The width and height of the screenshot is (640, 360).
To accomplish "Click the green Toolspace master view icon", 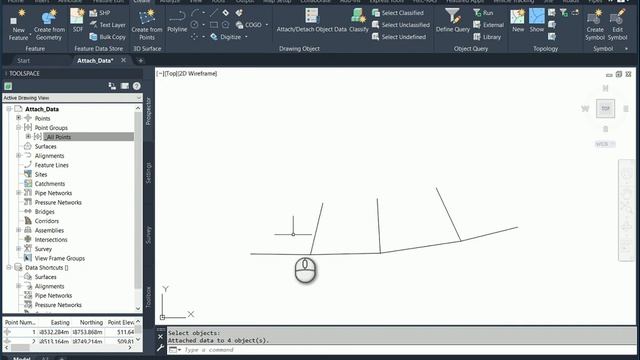I will click(x=8, y=86).
